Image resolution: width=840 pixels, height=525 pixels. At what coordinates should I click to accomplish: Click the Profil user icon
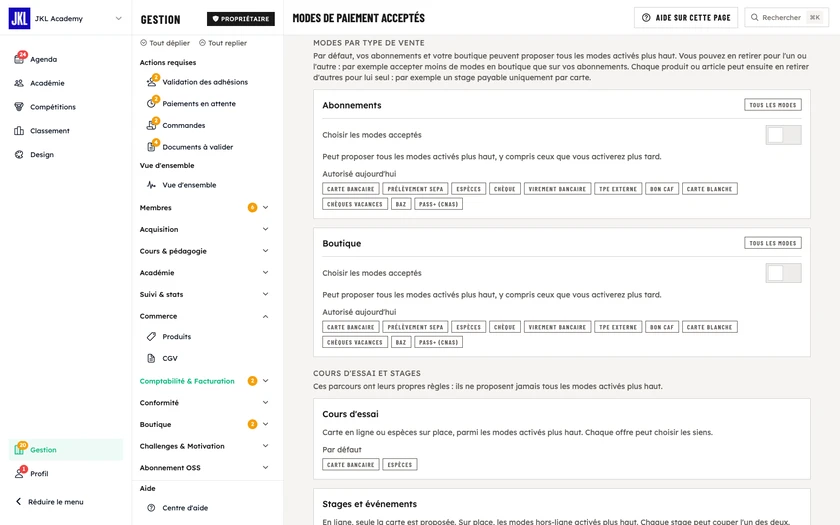tap(19, 473)
